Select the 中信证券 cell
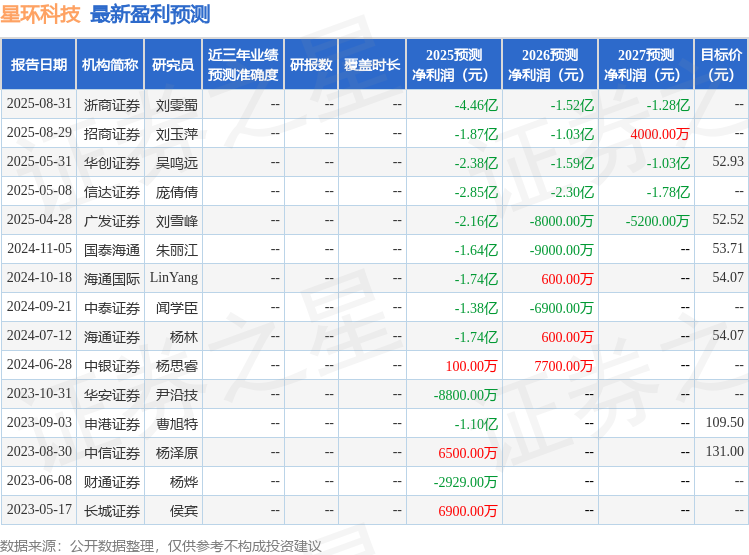This screenshot has height=555, width=749. coord(112,453)
